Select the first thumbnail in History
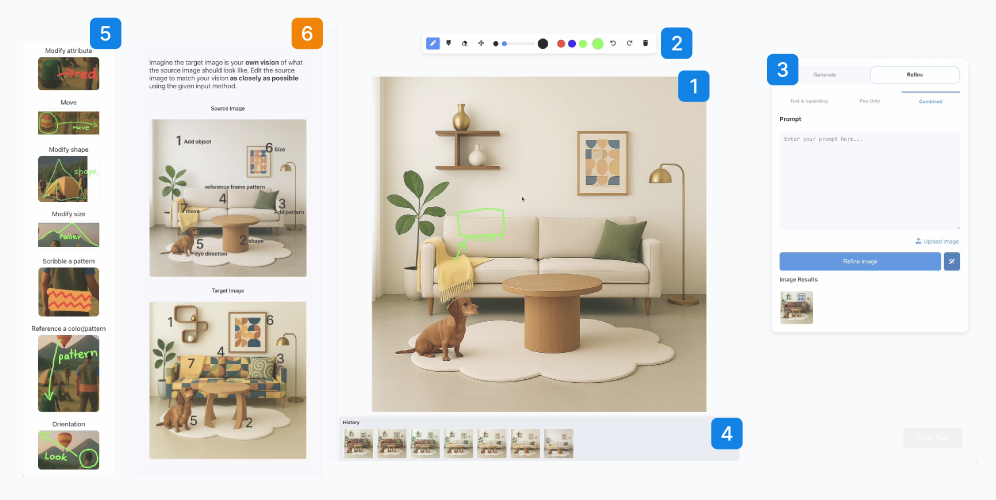996x500 pixels. (359, 443)
